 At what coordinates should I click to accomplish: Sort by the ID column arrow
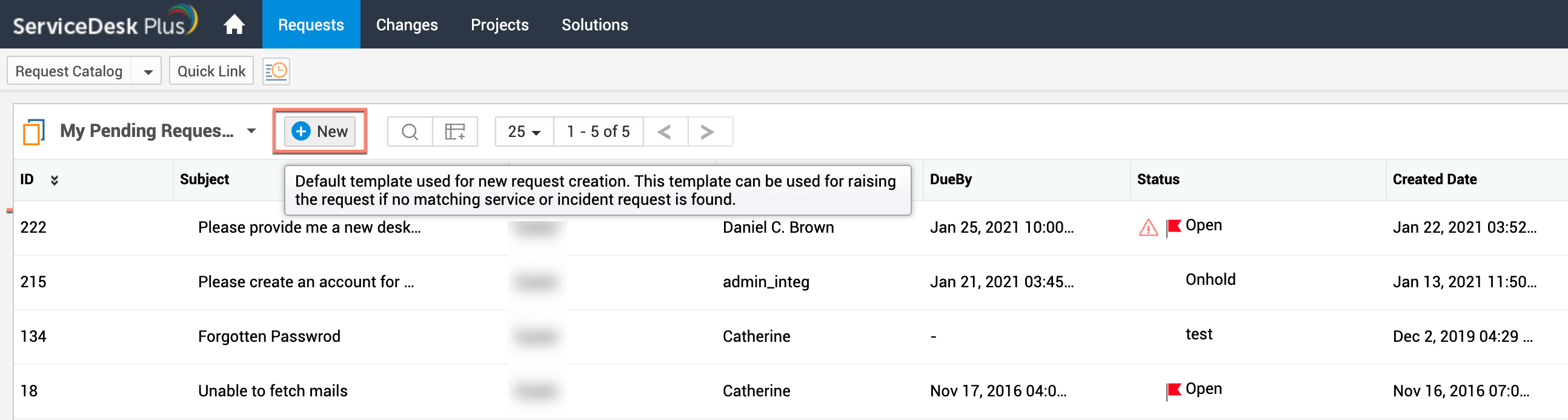pyautogui.click(x=54, y=180)
